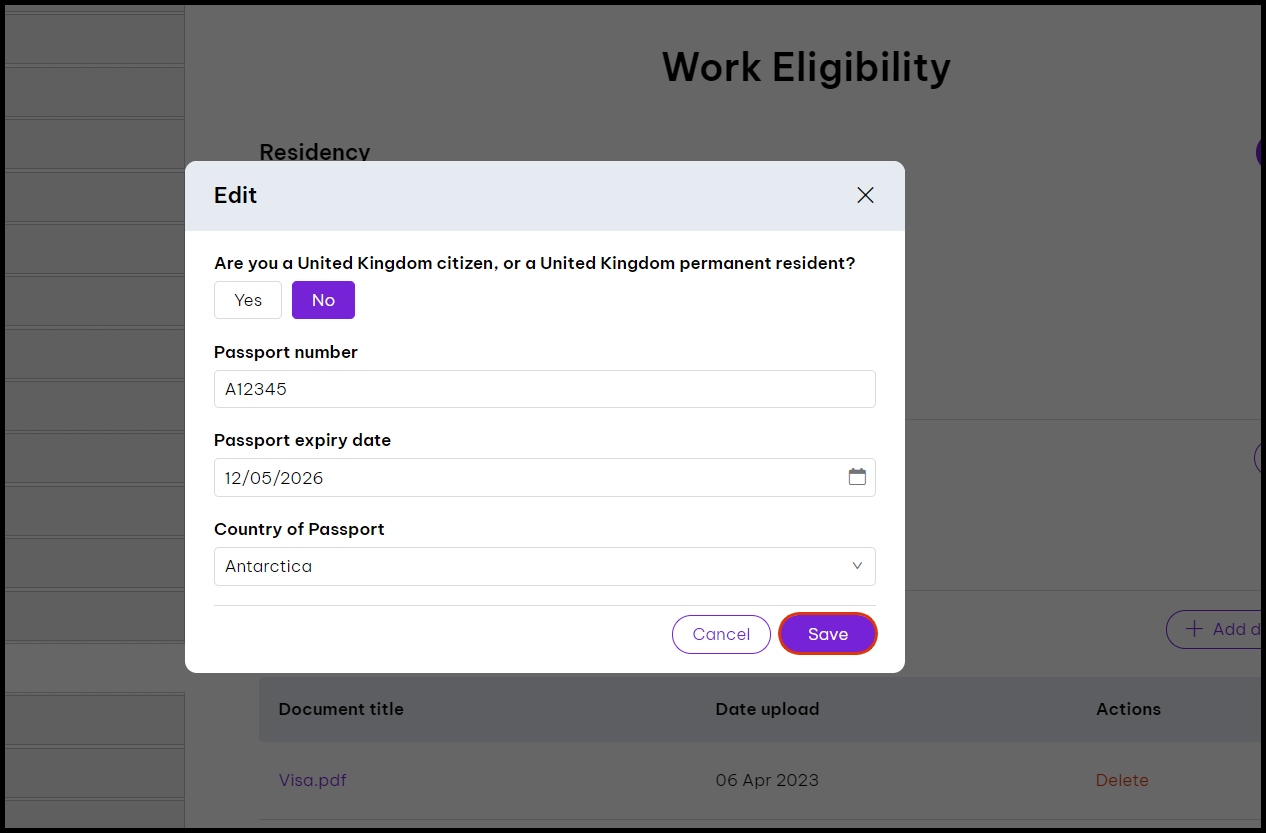
Task: Select "Yes" for United Kingdom citizen question
Action: pyautogui.click(x=248, y=300)
